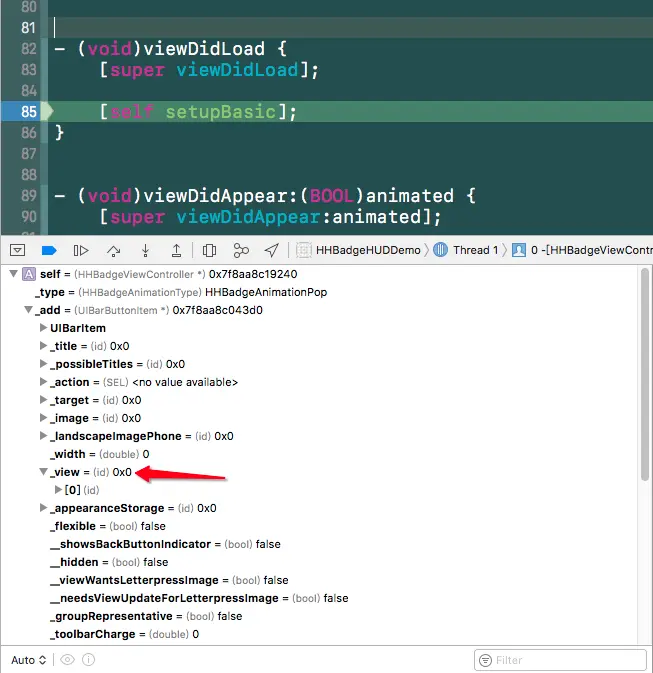
Task: Click line number 82 in the gutter
Action: pos(28,49)
